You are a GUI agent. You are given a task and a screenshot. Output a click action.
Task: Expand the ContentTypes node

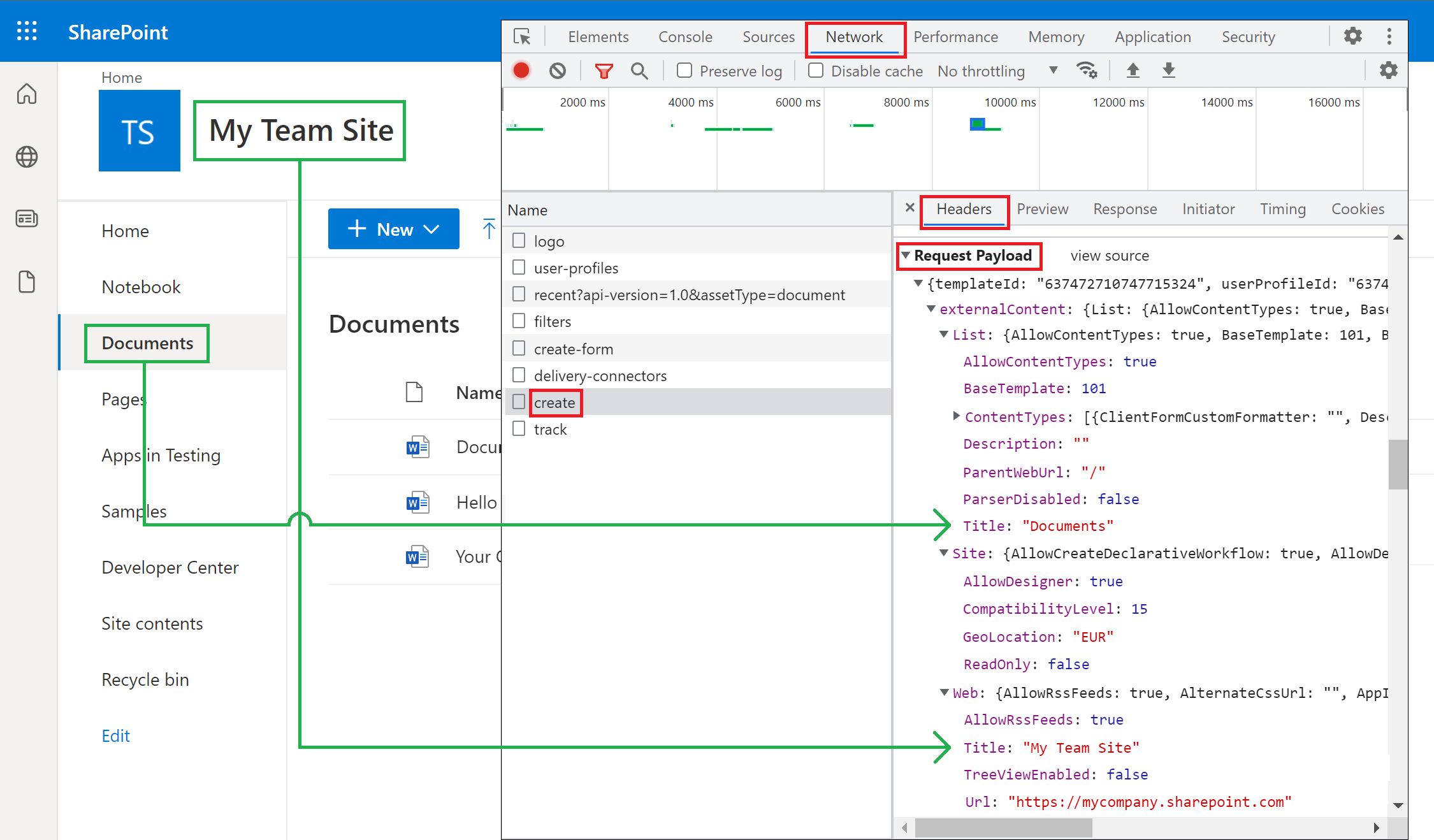[x=956, y=416]
